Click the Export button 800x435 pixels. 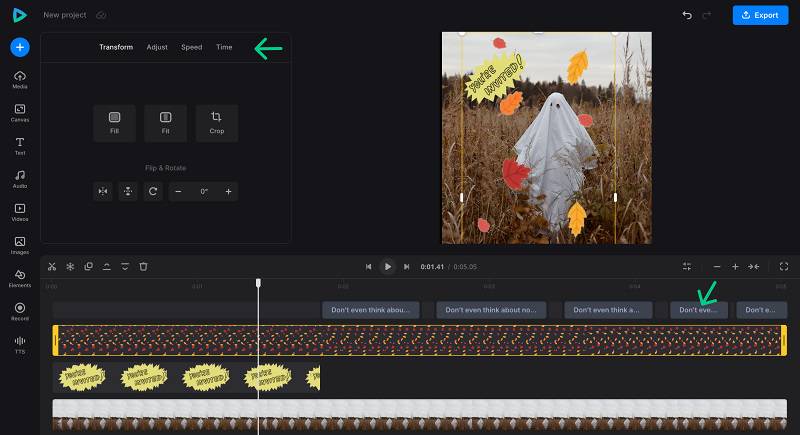[760, 15]
